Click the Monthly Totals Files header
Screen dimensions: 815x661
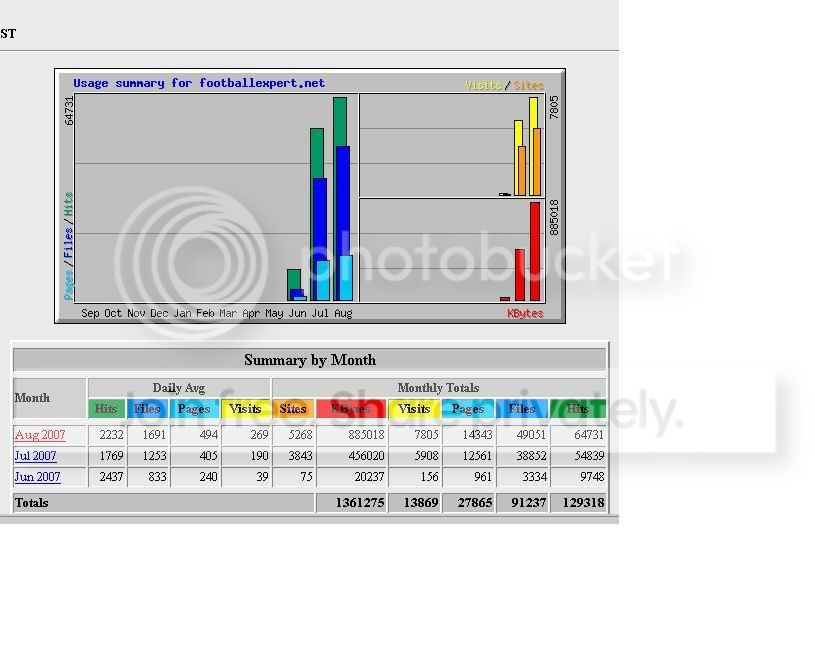(522, 409)
